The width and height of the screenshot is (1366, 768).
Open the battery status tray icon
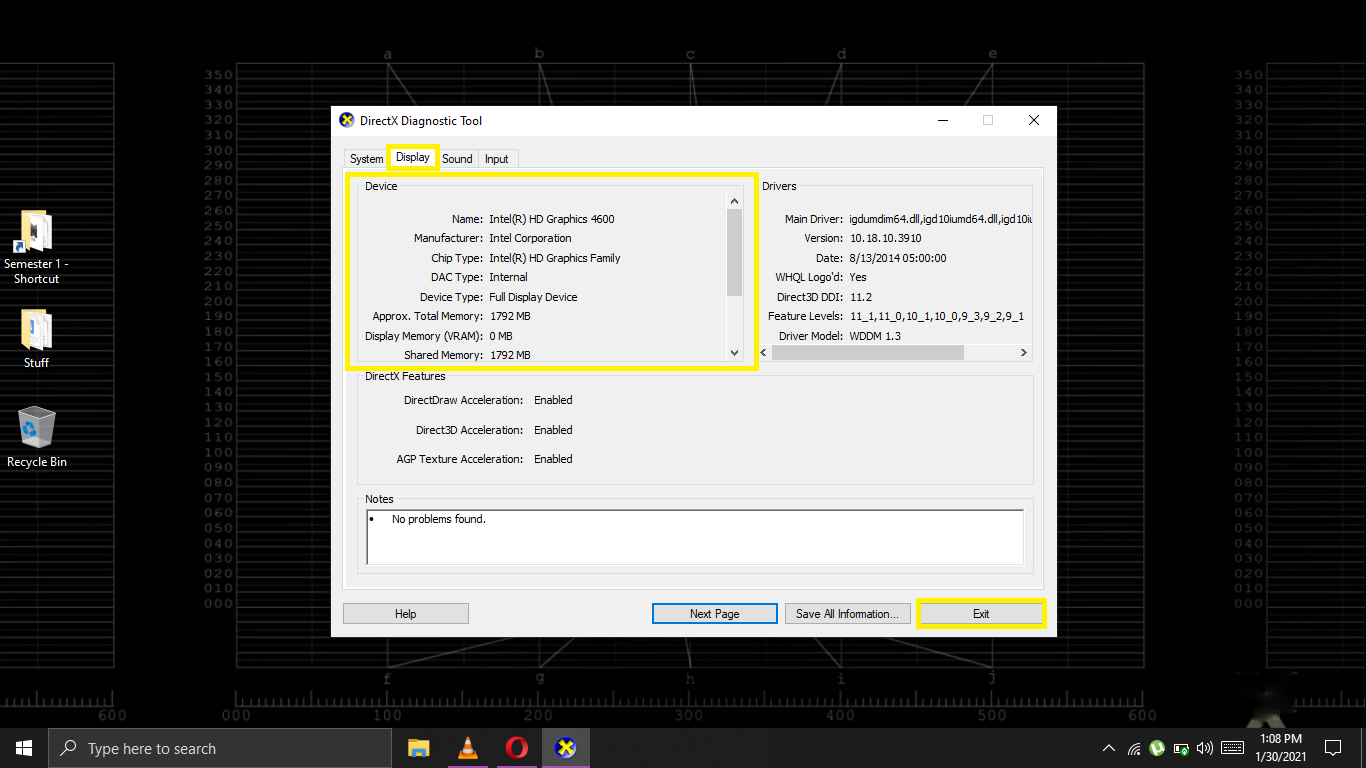pos(1181,748)
